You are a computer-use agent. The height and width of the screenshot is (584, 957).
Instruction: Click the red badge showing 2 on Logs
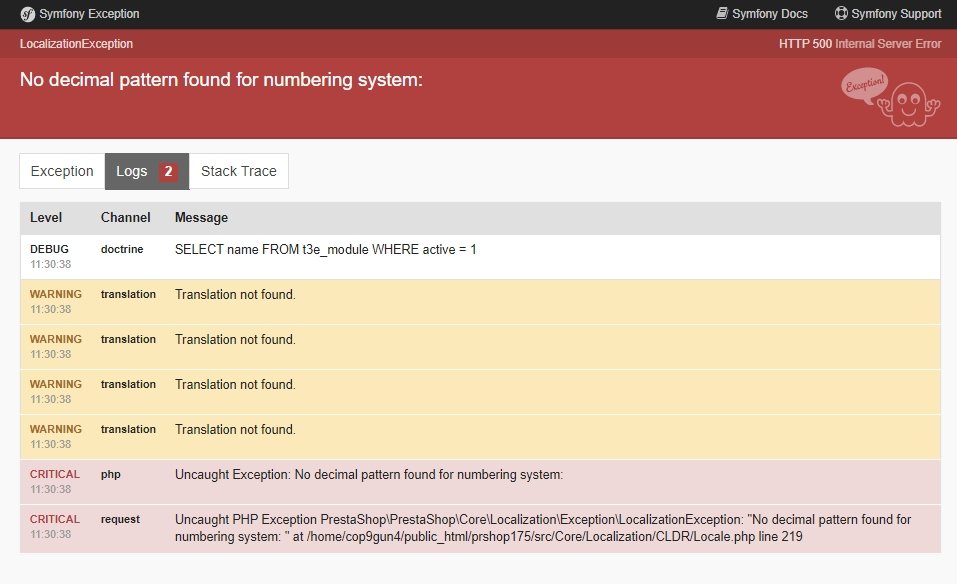point(166,171)
